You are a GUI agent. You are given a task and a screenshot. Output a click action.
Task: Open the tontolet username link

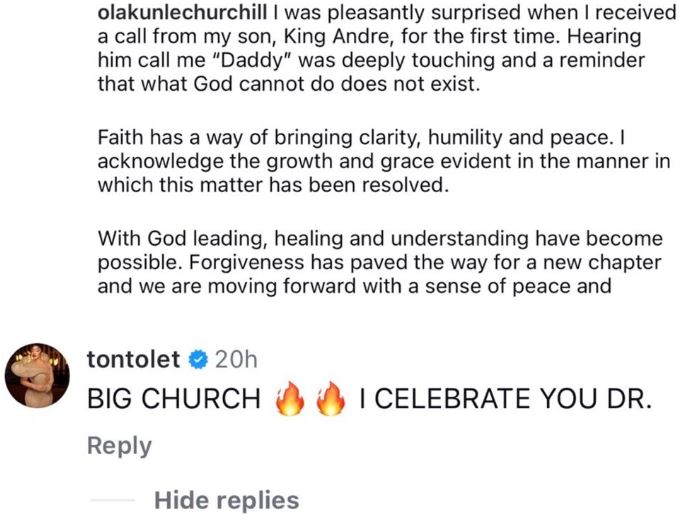[x=134, y=359]
